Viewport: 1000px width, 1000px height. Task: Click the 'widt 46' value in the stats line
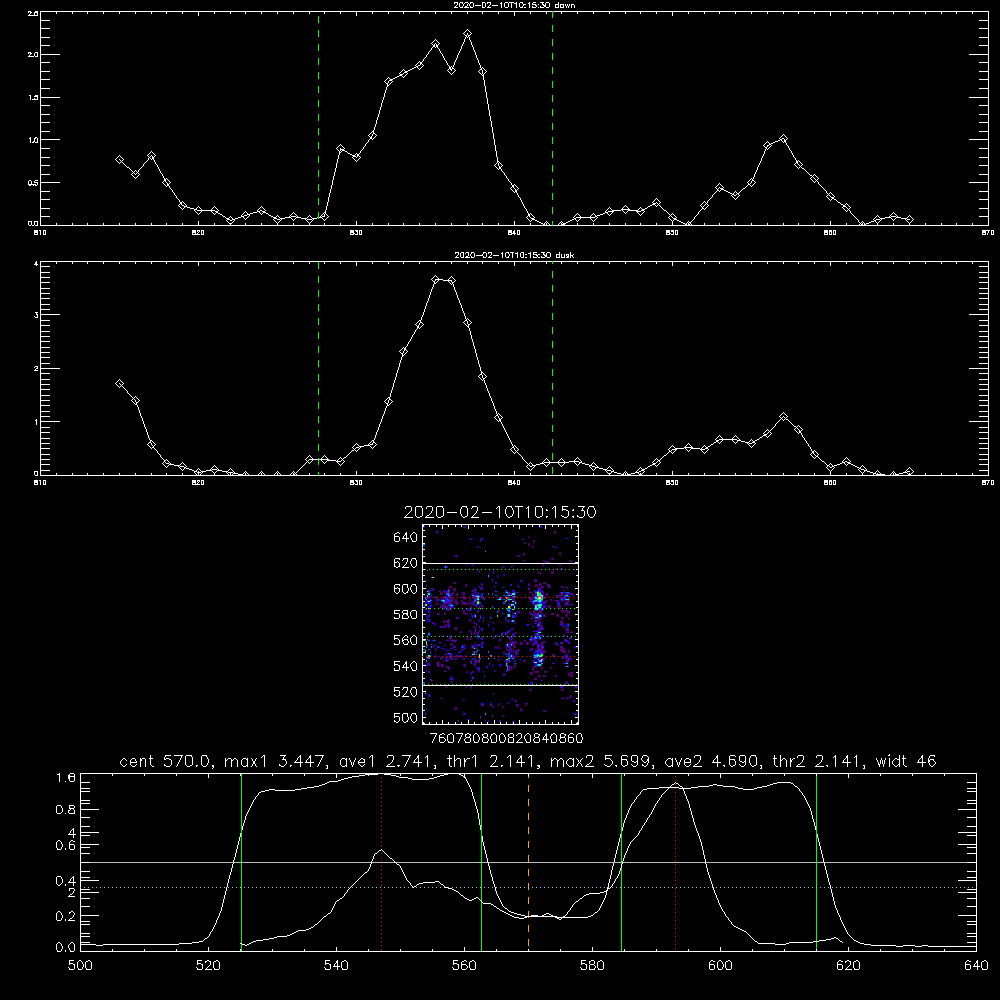tap(906, 761)
